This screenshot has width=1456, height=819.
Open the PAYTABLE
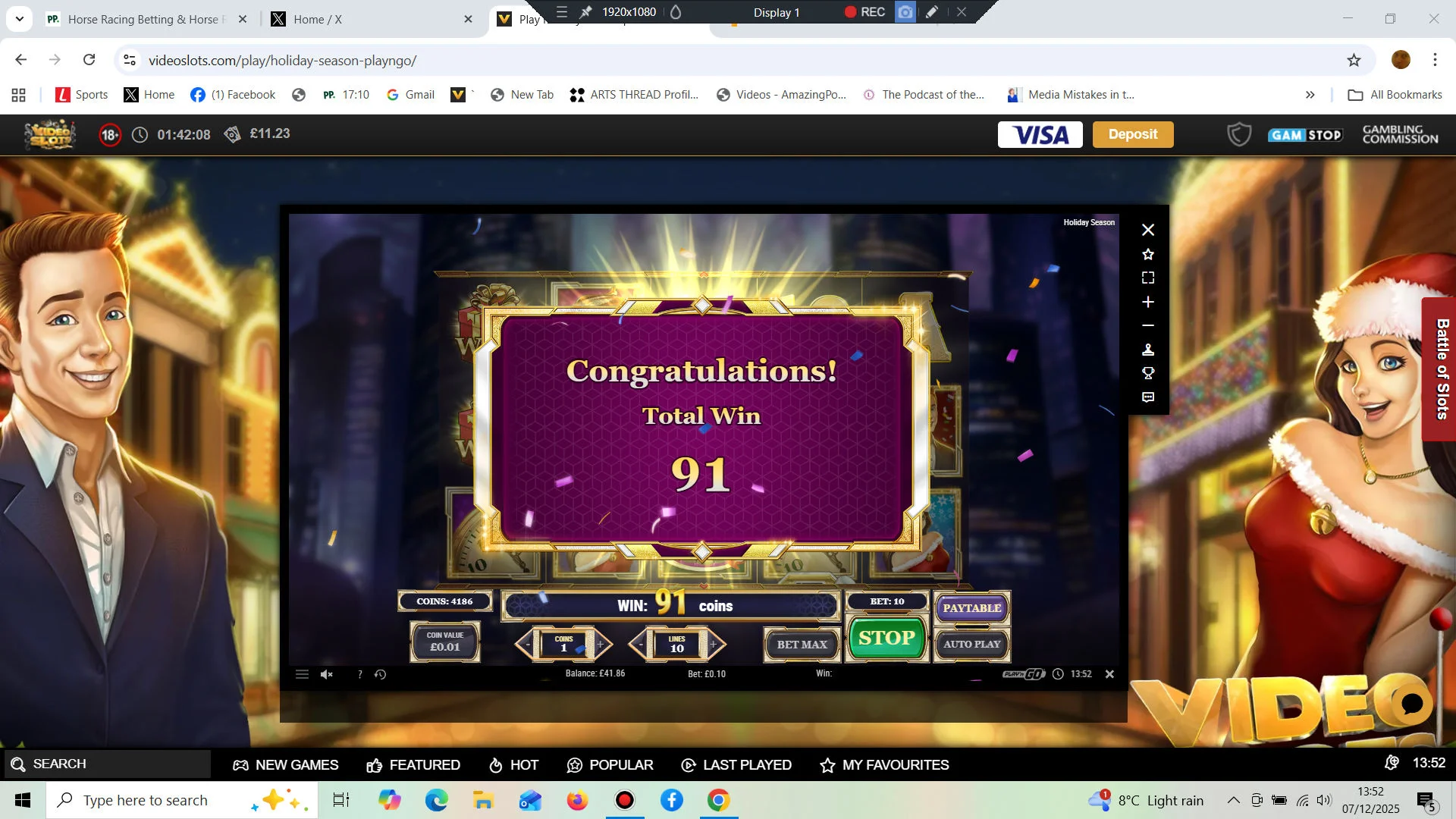(972, 608)
